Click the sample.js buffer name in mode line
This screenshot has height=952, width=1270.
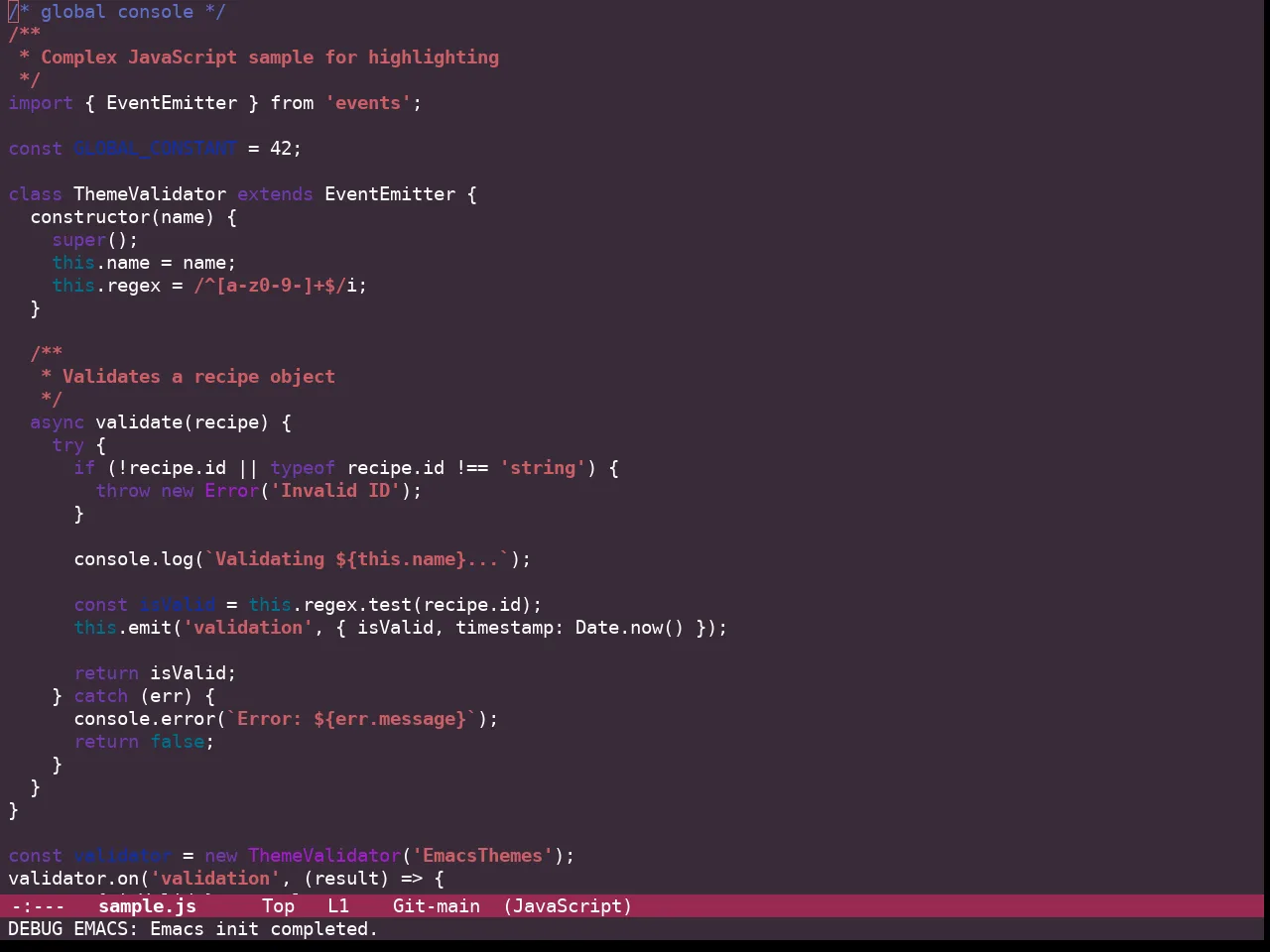pyautogui.click(x=147, y=905)
